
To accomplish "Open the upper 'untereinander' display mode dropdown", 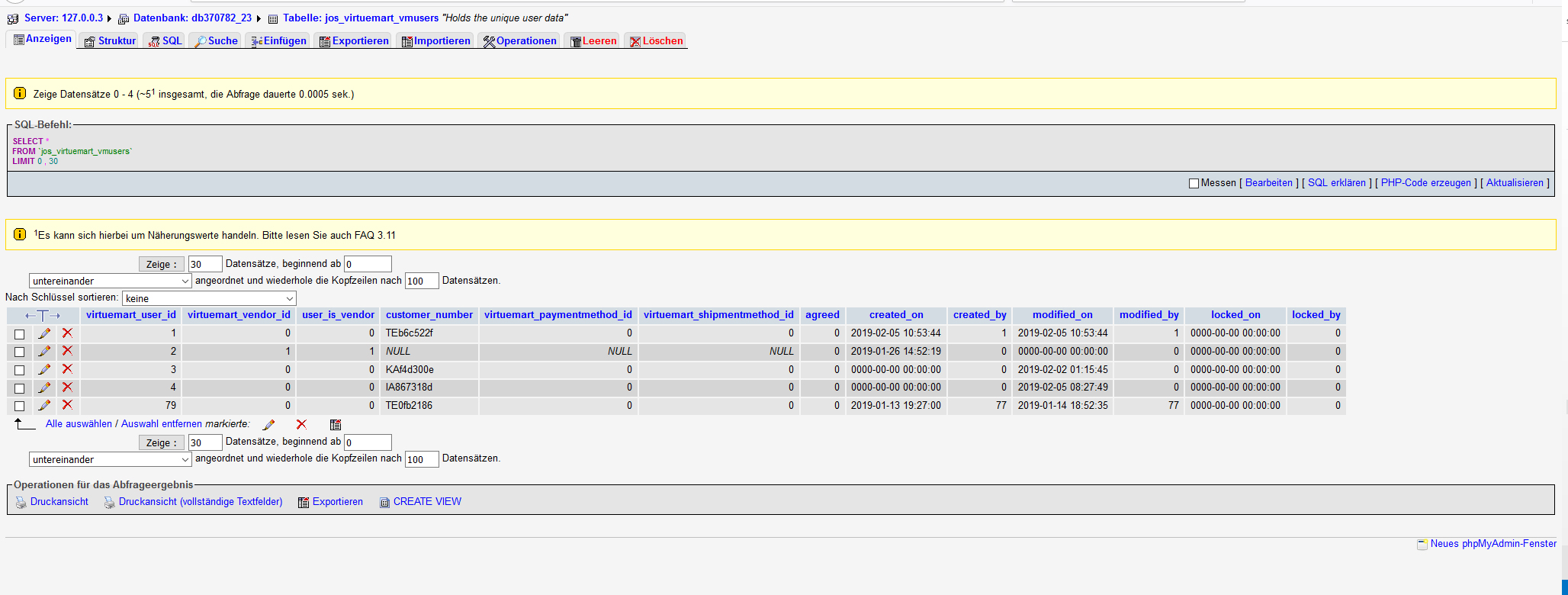I will [x=111, y=281].
